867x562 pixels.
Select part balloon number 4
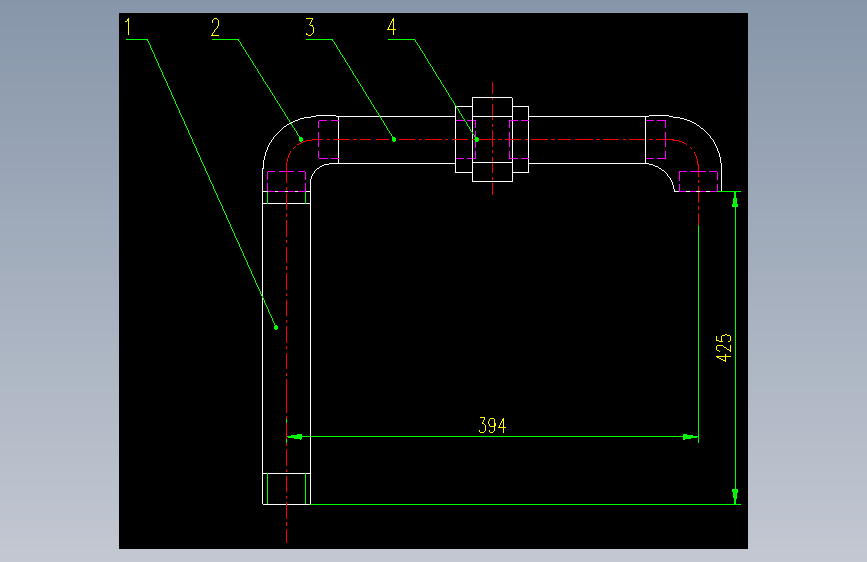pyautogui.click(x=391, y=27)
